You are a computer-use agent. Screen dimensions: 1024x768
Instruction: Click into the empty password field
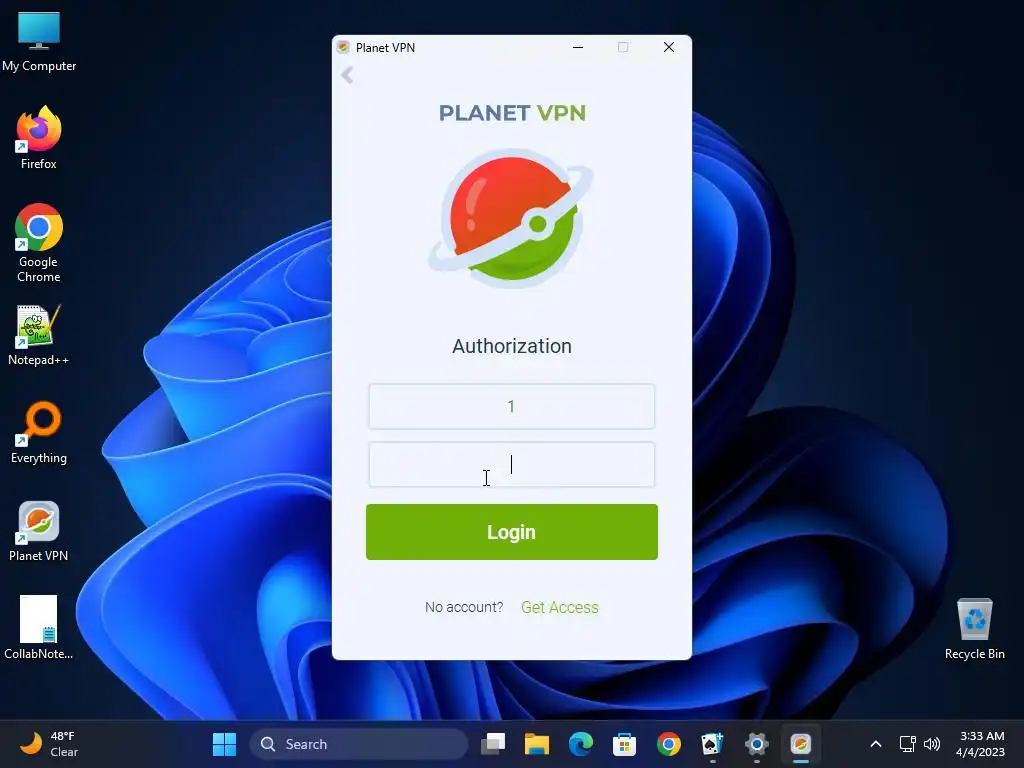pyautogui.click(x=511, y=464)
